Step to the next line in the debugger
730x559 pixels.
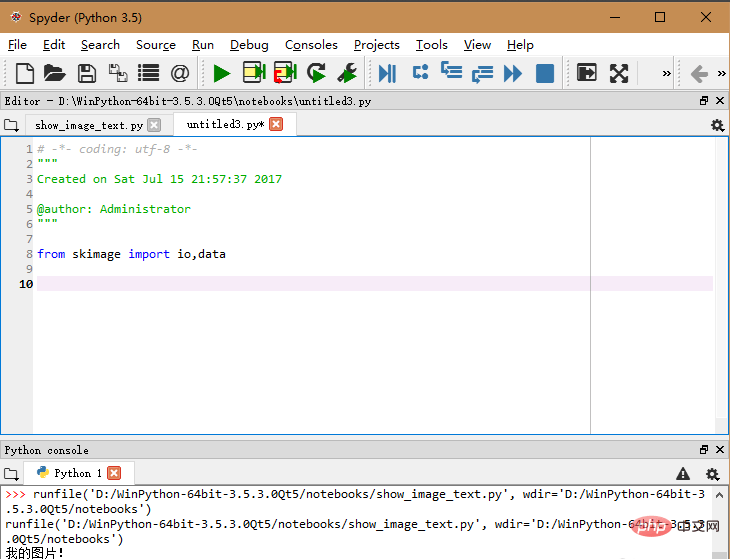click(420, 72)
